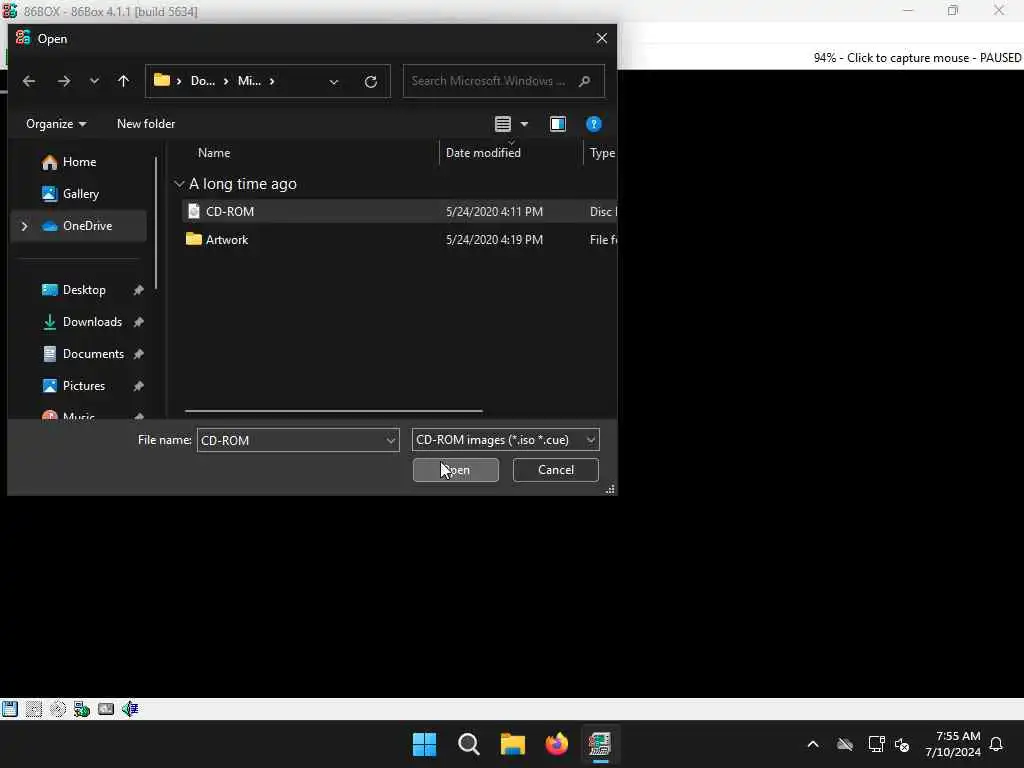Open the CD-ROM images file type dropdown
The image size is (1024, 768).
(505, 440)
